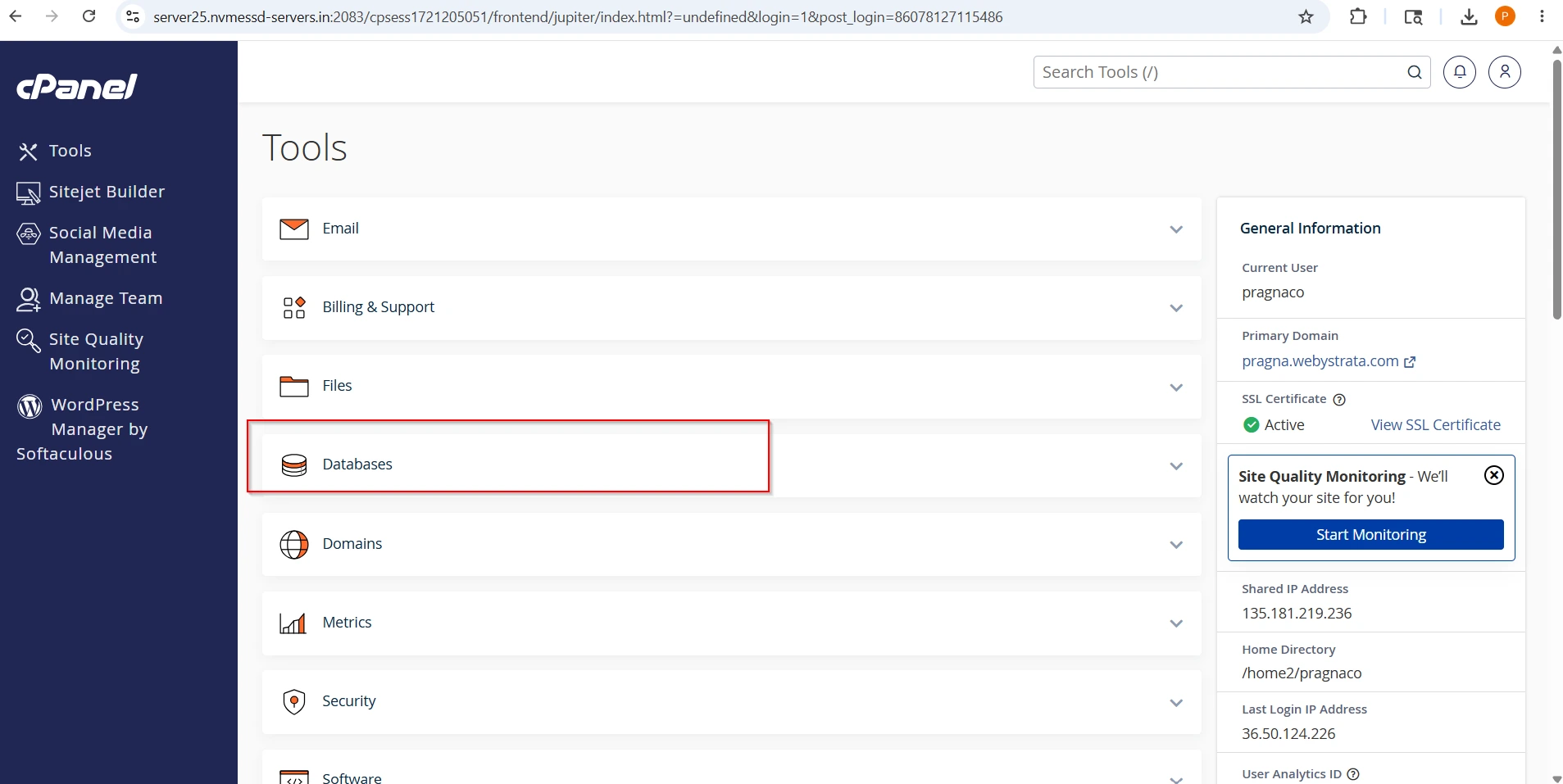Click last login IP 36.50.124.226

coord(1288,734)
